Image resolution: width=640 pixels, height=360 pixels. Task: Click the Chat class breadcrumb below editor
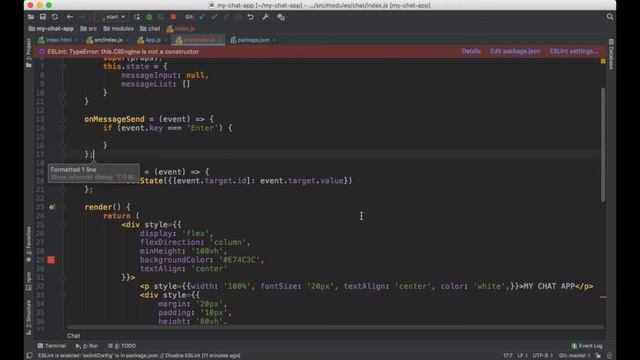[73, 336]
